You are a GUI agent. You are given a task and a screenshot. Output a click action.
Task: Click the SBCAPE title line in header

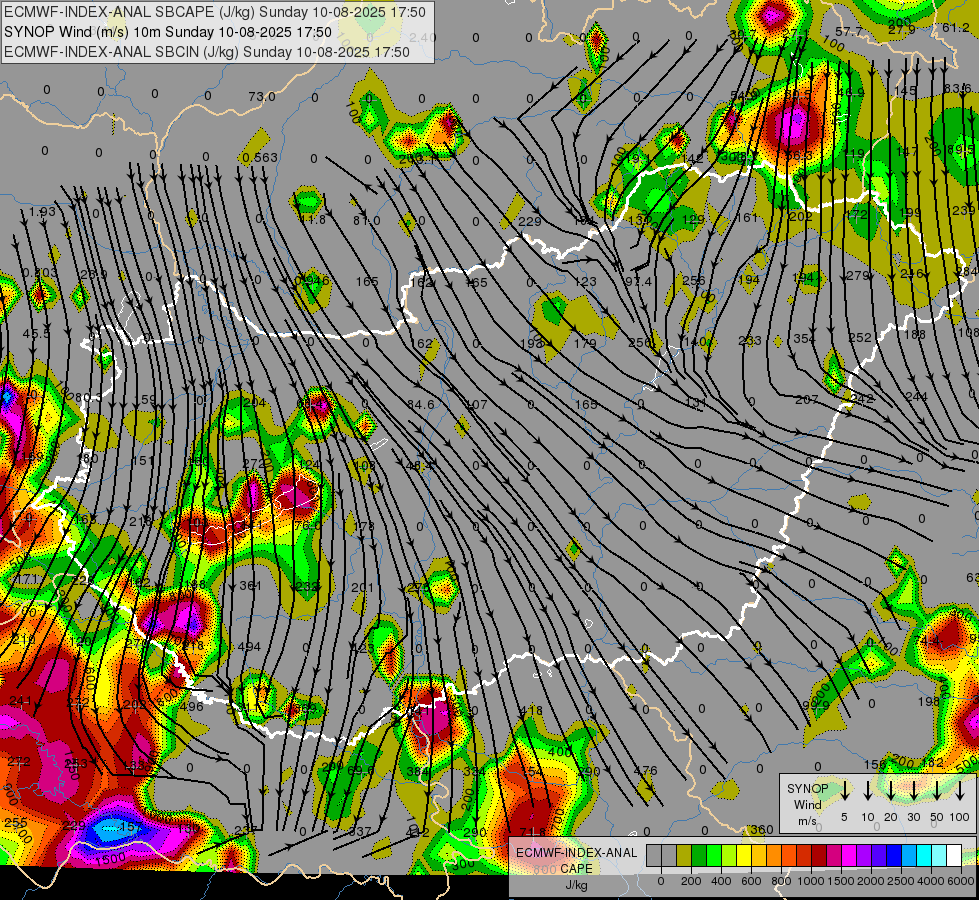click(215, 12)
